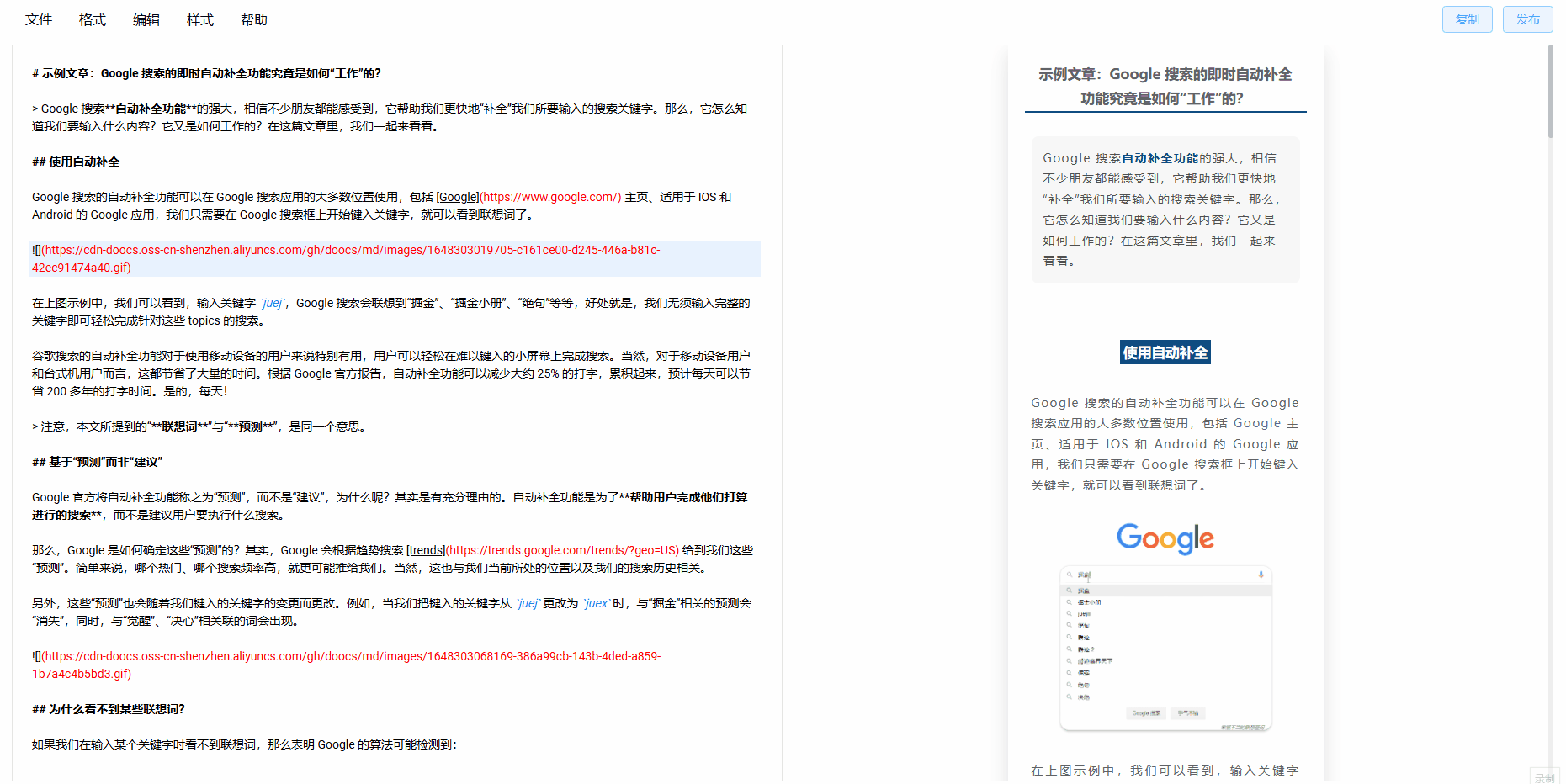The image size is (1566, 784).
Task: Click the '谷歌搜索的自动补全功能对于' paragraph in the editor
Action: click(391, 373)
